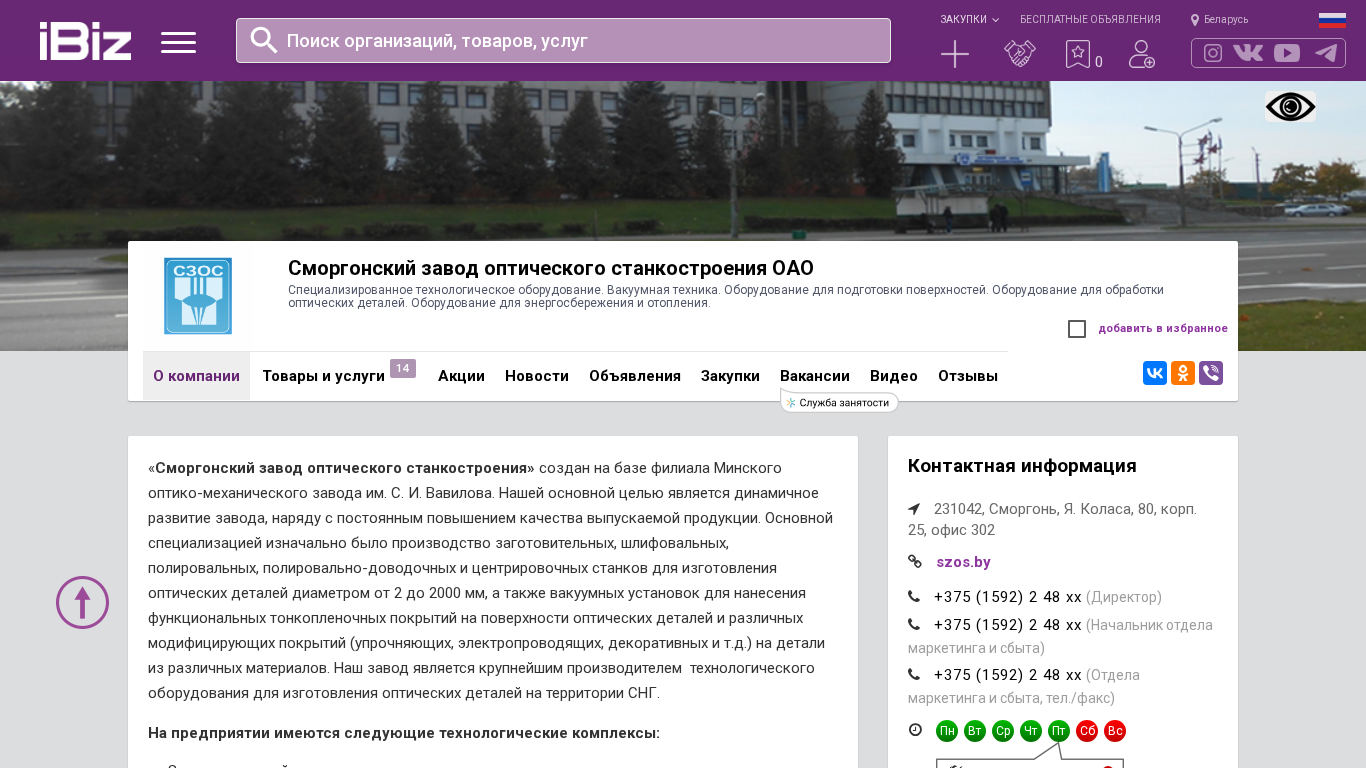Select the Ср weekday circle
This screenshot has width=1366, height=768.
tap(1003, 731)
